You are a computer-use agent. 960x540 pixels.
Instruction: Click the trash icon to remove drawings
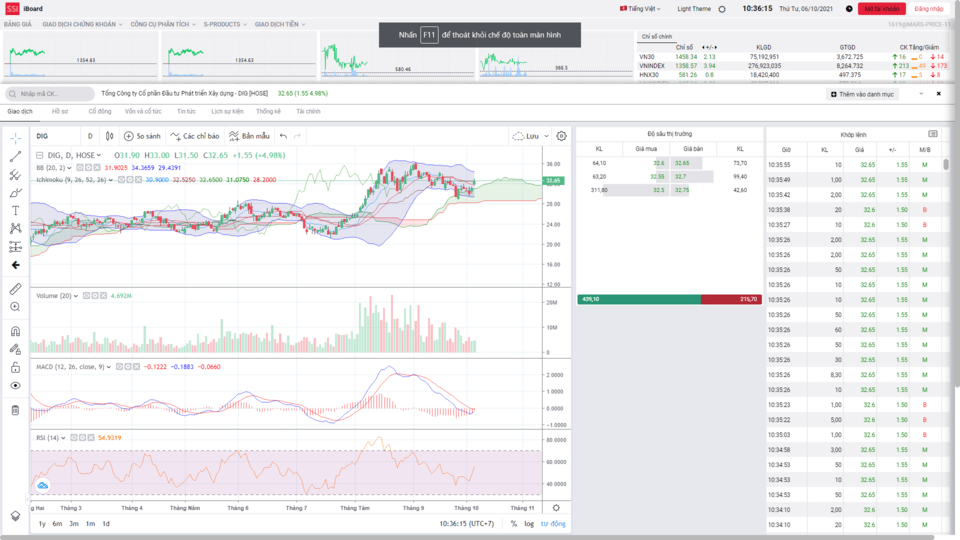point(15,410)
